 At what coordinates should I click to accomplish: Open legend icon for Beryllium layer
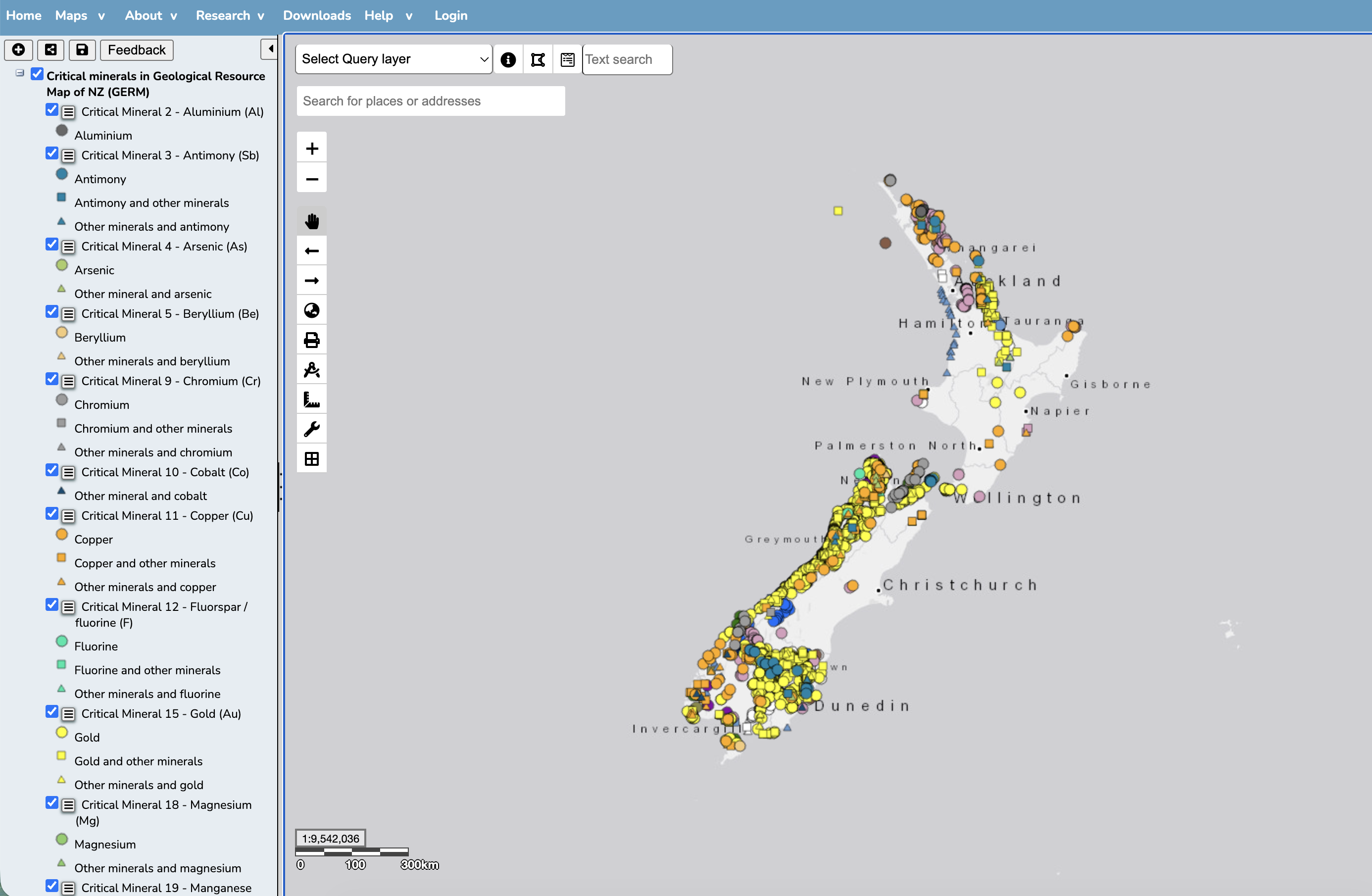[x=69, y=314]
